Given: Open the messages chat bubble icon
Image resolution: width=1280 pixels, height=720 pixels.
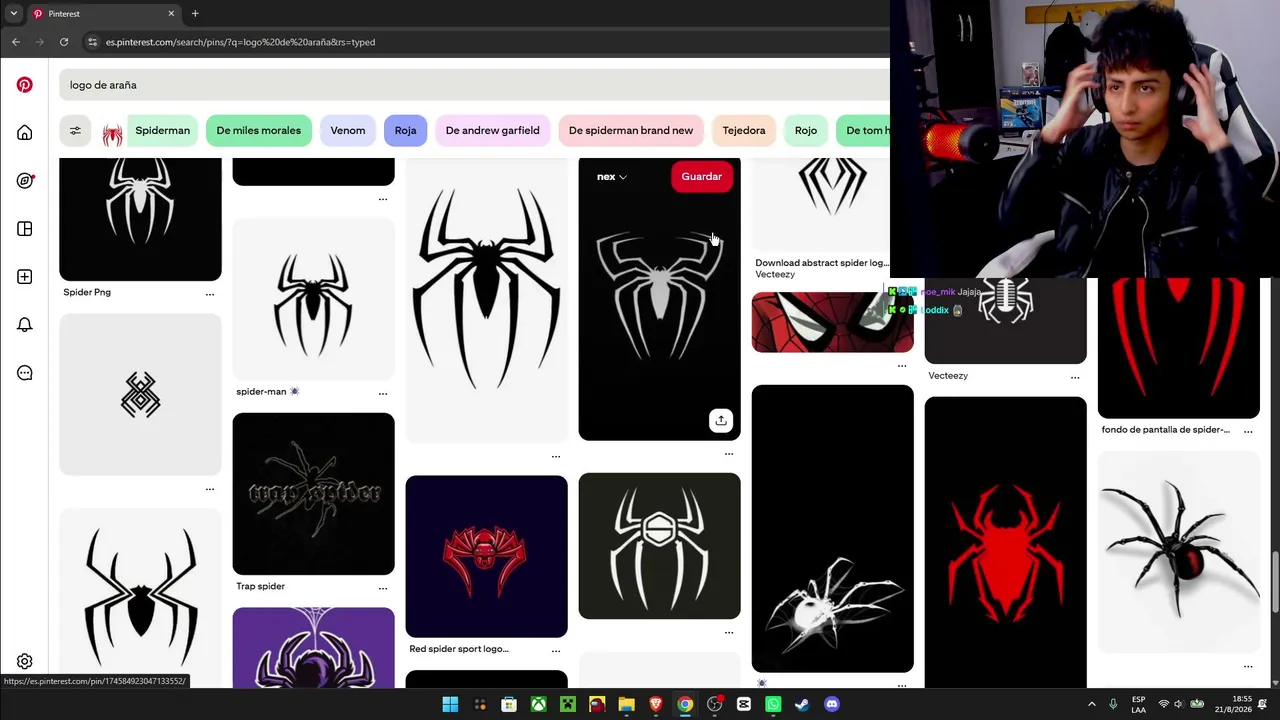Looking at the screenshot, I should [x=25, y=373].
